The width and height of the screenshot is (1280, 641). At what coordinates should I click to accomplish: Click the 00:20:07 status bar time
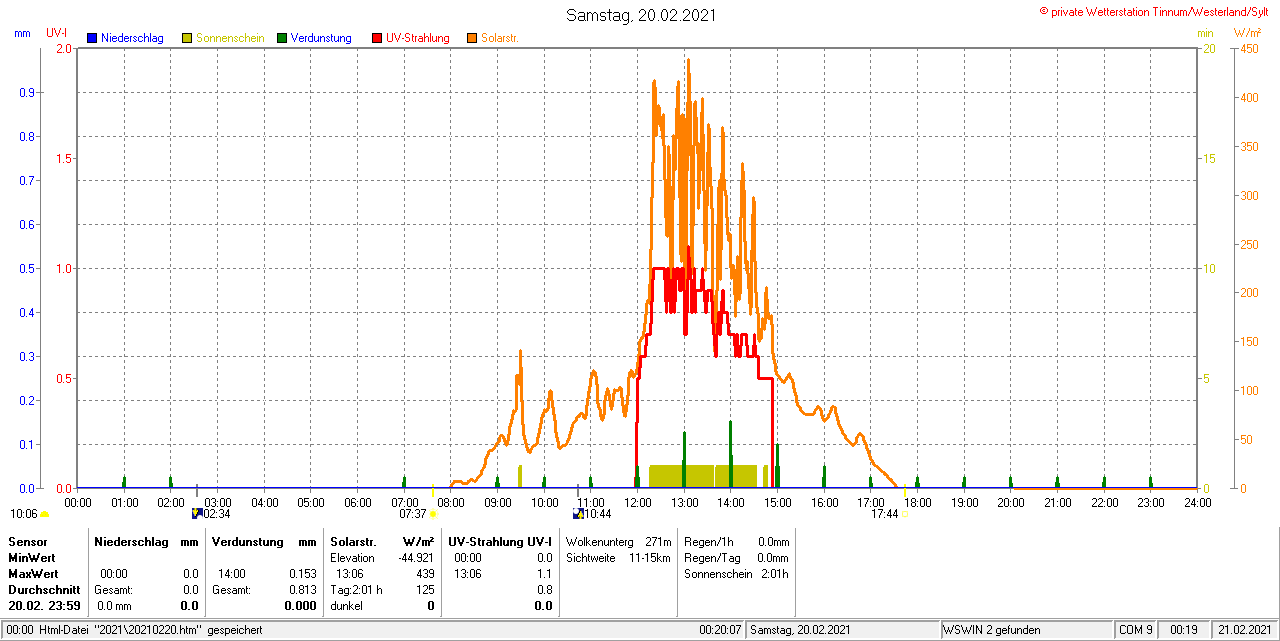point(719,630)
